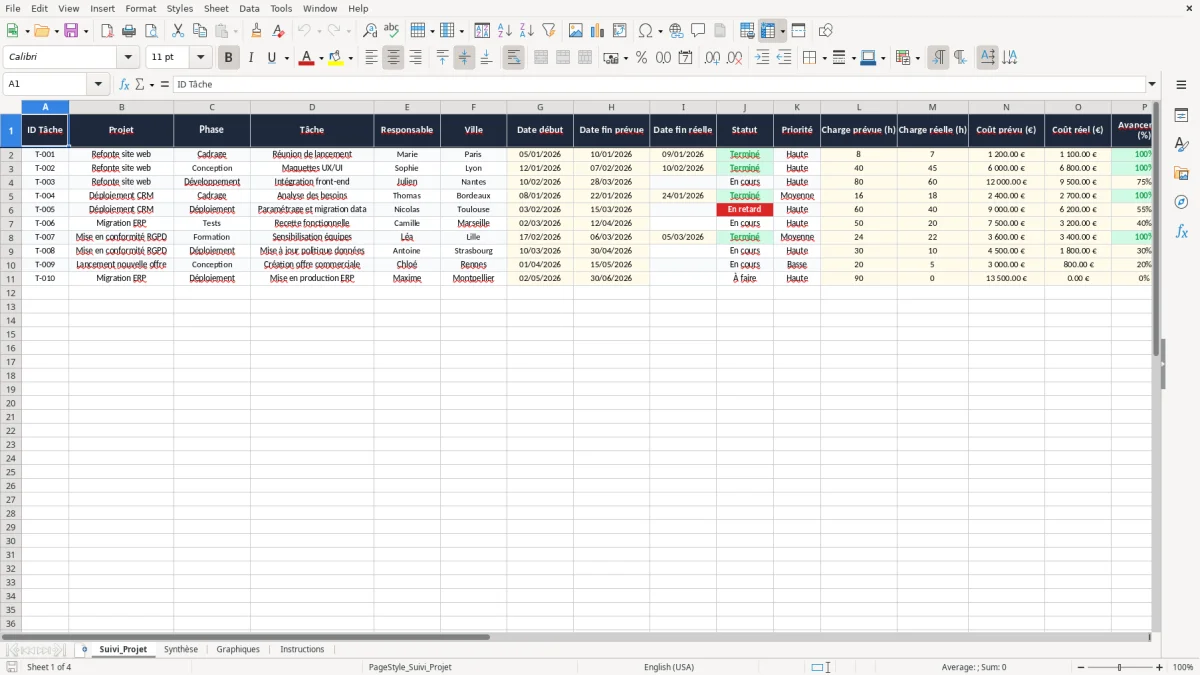Viewport: 1200px width, 675px height.
Task: Toggle Wrap Text button
Action: point(514,58)
